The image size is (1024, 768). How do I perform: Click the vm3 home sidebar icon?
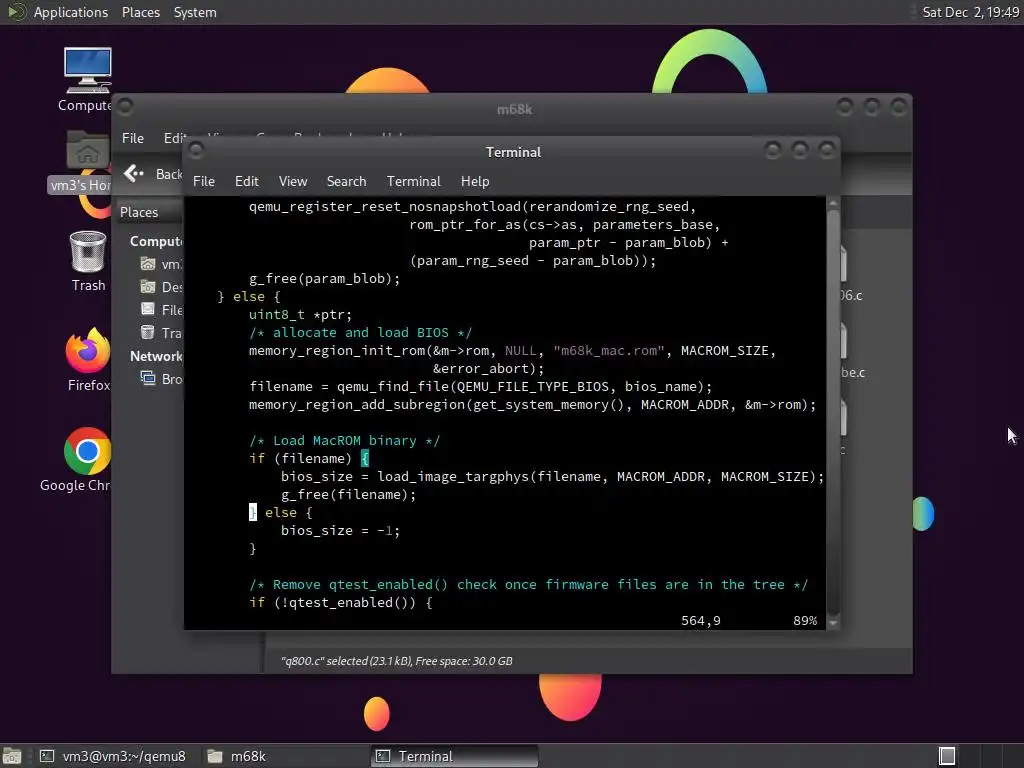pos(148,264)
